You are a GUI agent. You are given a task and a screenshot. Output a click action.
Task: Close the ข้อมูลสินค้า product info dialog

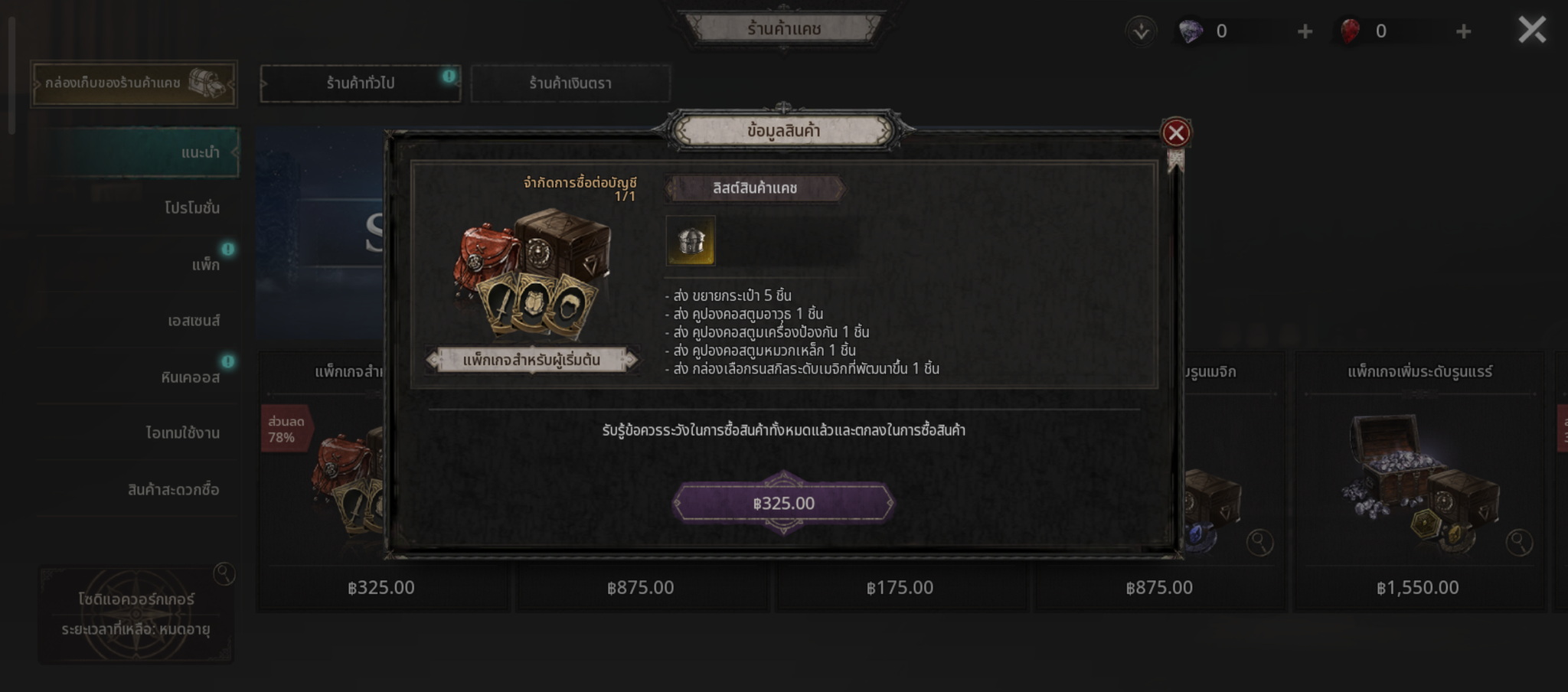1176,133
